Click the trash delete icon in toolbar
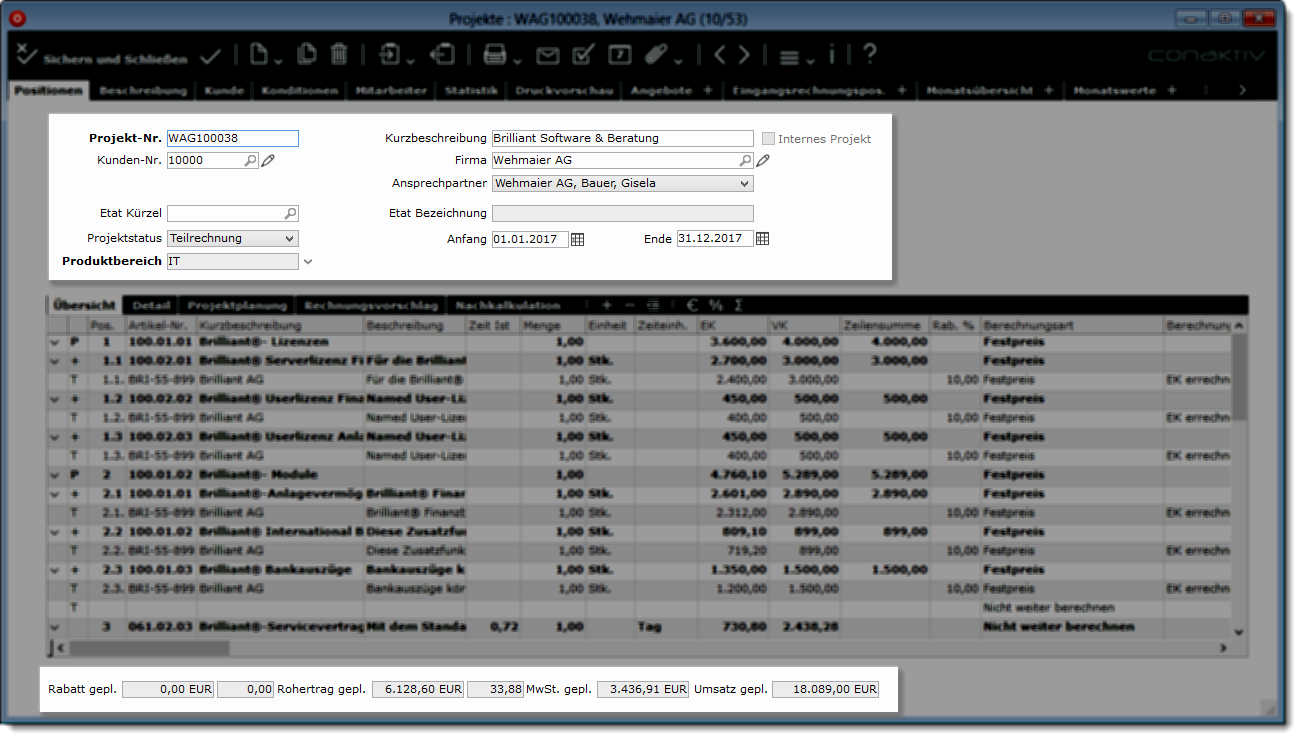This screenshot has height=740, width=1301. pyautogui.click(x=339, y=55)
